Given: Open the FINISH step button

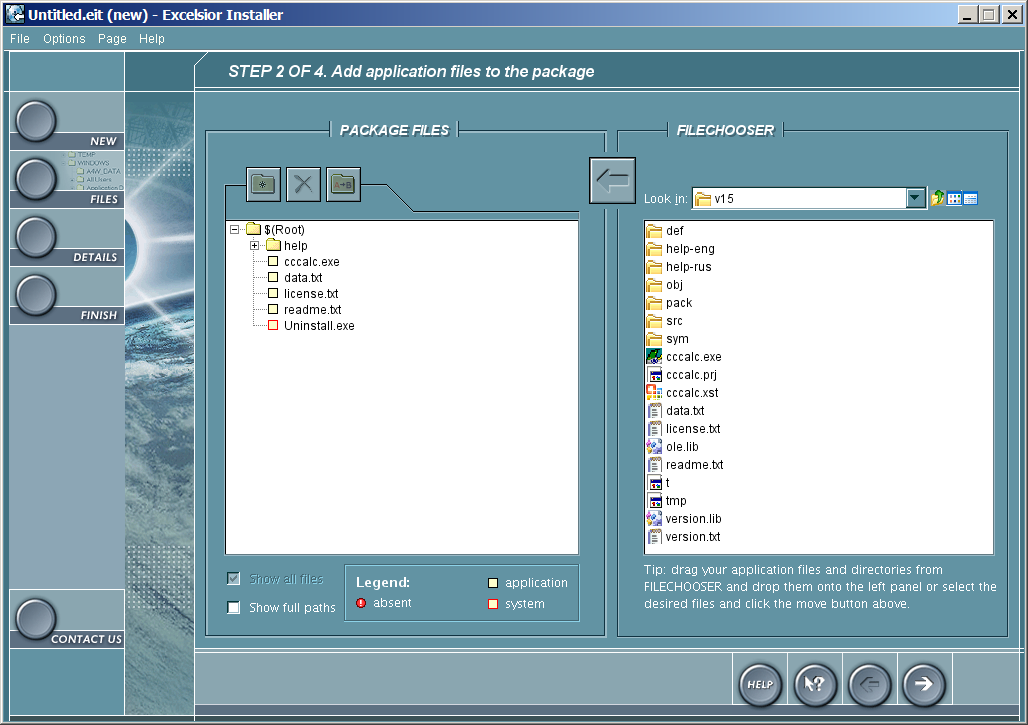Looking at the screenshot, I should [x=36, y=294].
